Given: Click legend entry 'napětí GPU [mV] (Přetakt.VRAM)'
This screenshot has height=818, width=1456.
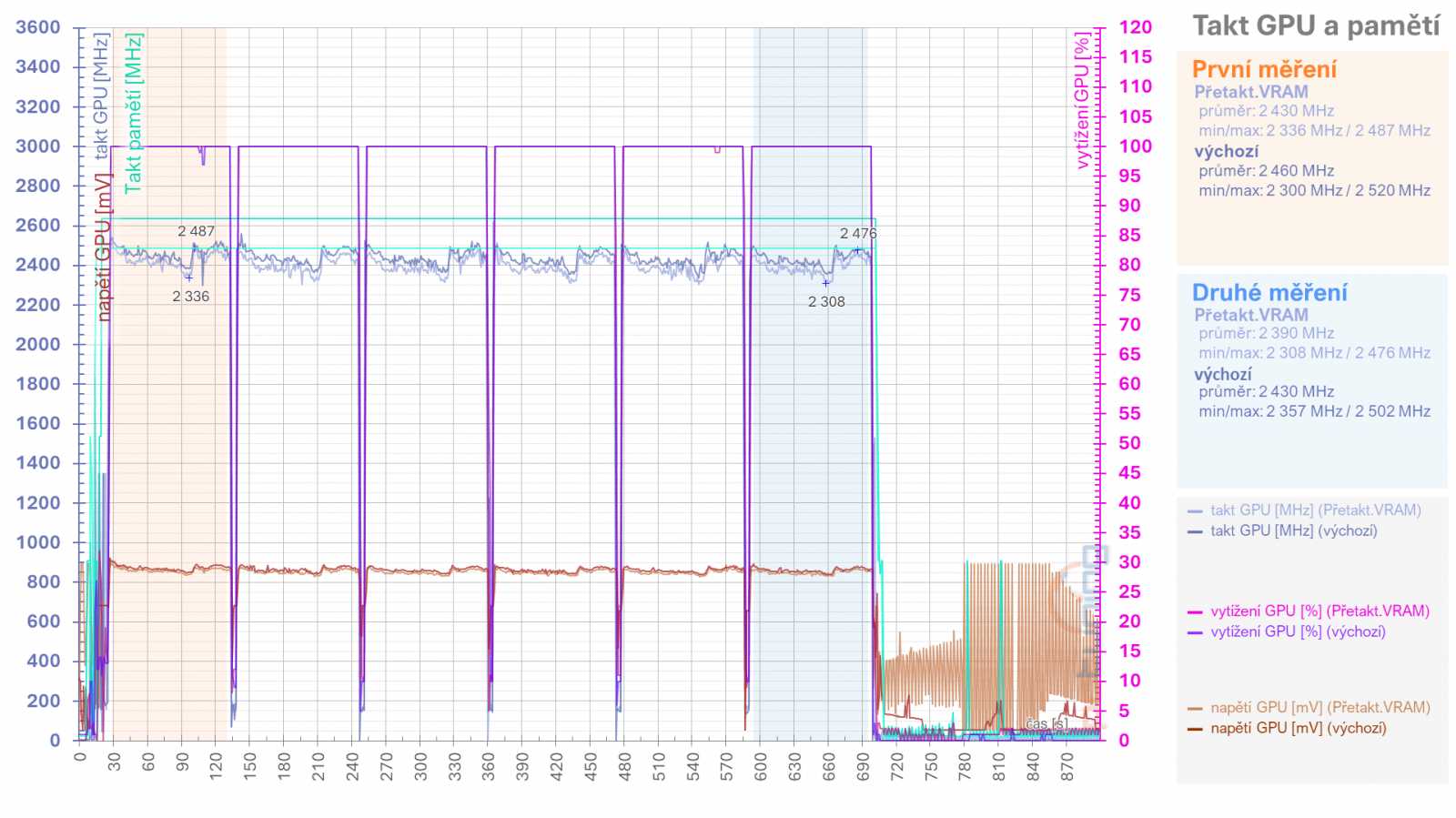Looking at the screenshot, I should coord(1319,708).
